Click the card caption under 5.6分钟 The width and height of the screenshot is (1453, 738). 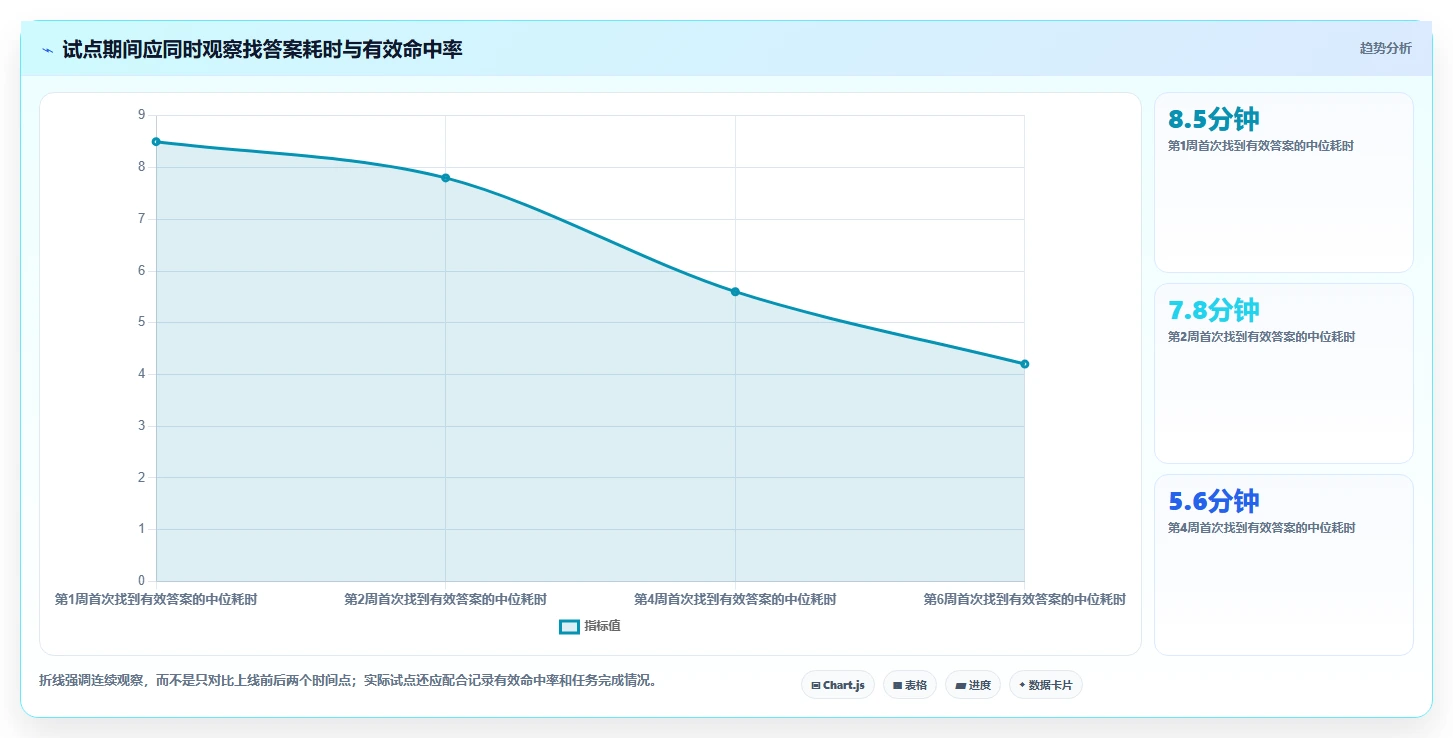[x=1261, y=528]
